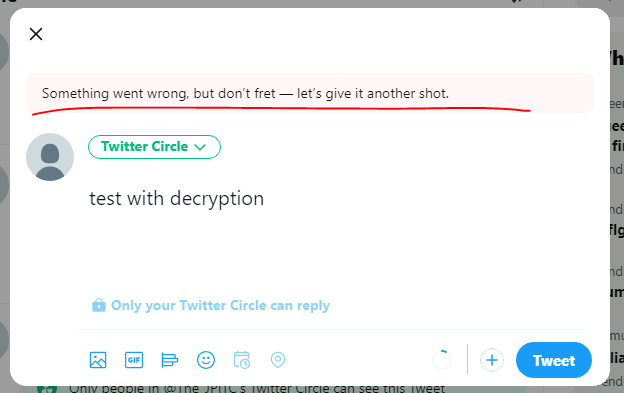
Task: Expand the chevron next to Twitter Circle
Action: pyautogui.click(x=200, y=147)
